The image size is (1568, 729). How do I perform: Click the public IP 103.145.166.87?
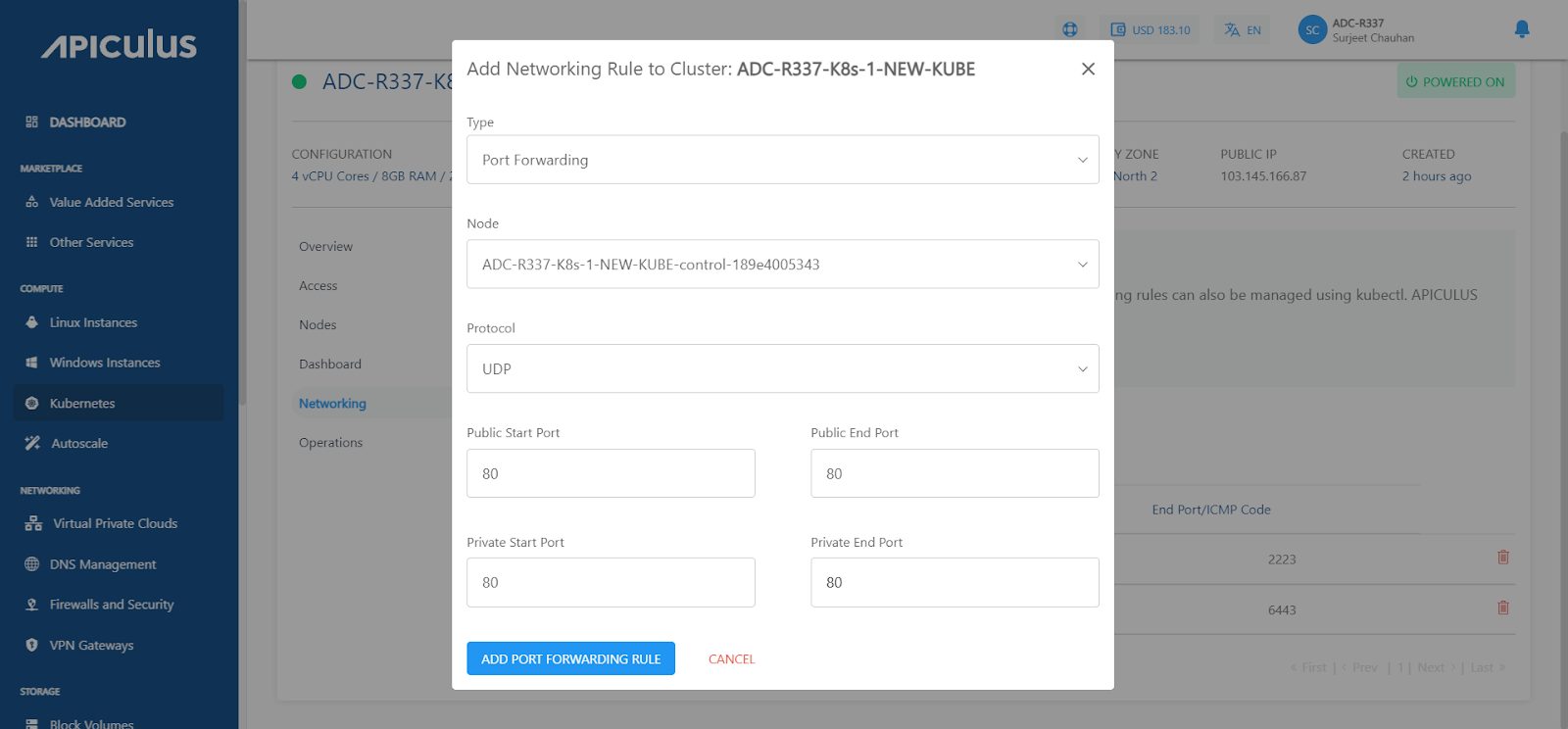(x=1263, y=176)
